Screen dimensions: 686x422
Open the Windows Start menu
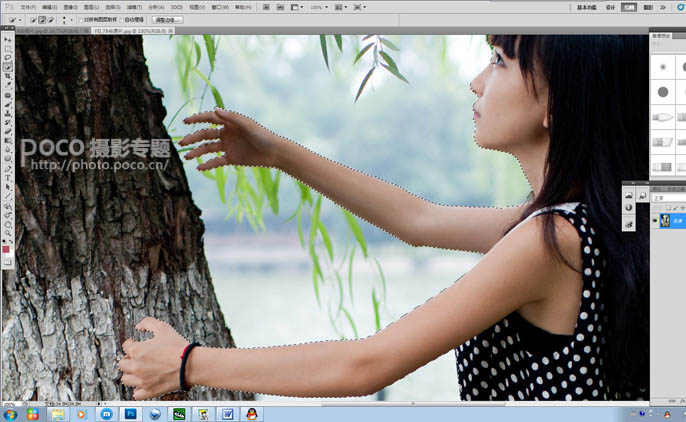[x=10, y=412]
